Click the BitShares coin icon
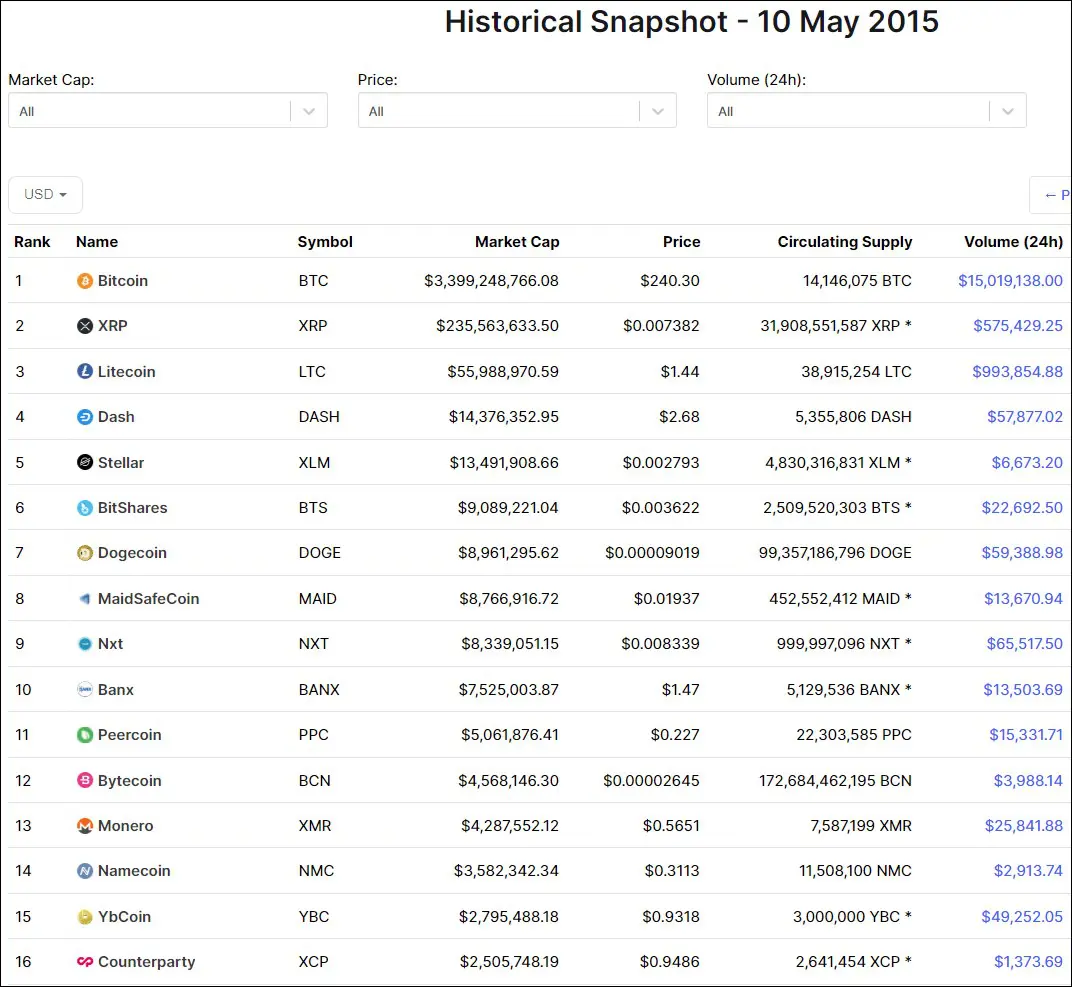The height and width of the screenshot is (987, 1072). click(85, 508)
